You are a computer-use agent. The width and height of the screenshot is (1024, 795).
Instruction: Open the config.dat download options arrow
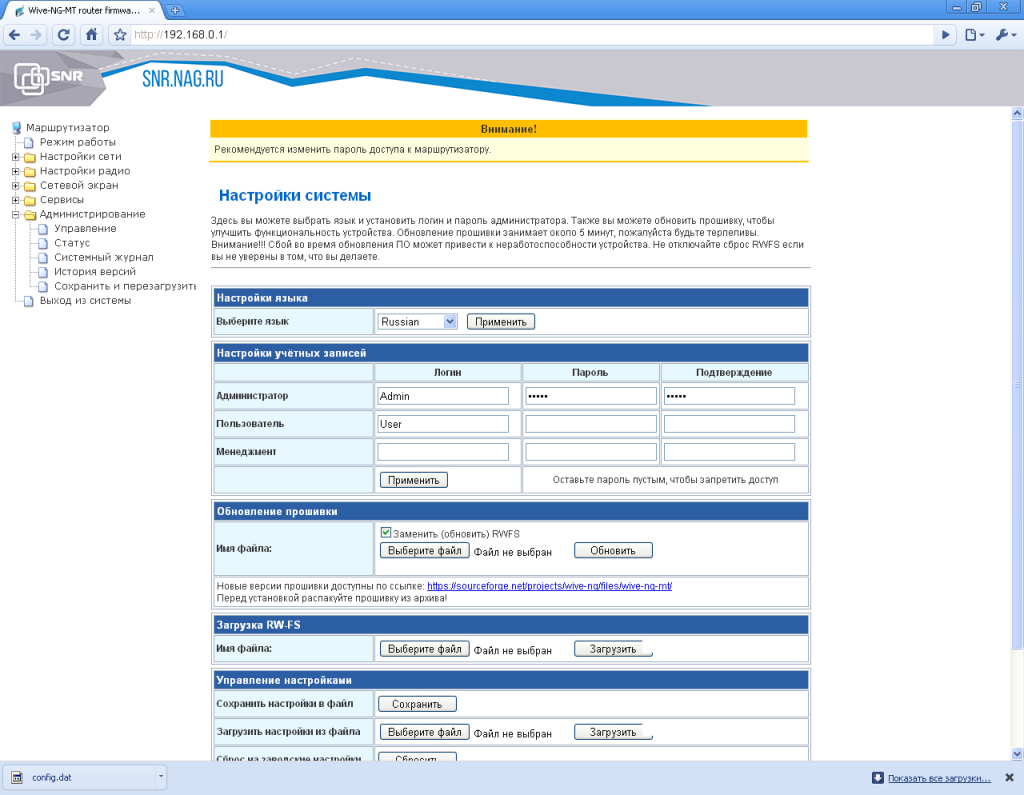click(161, 777)
